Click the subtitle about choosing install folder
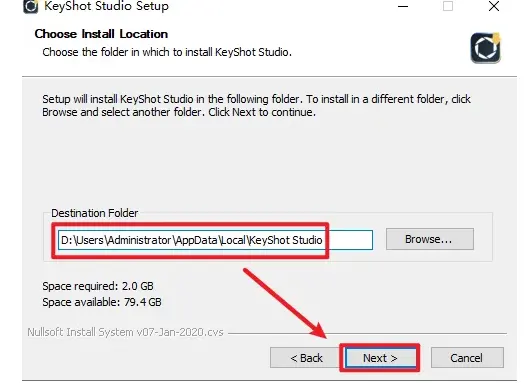Image resolution: width=525 pixels, height=383 pixels. tap(167, 52)
